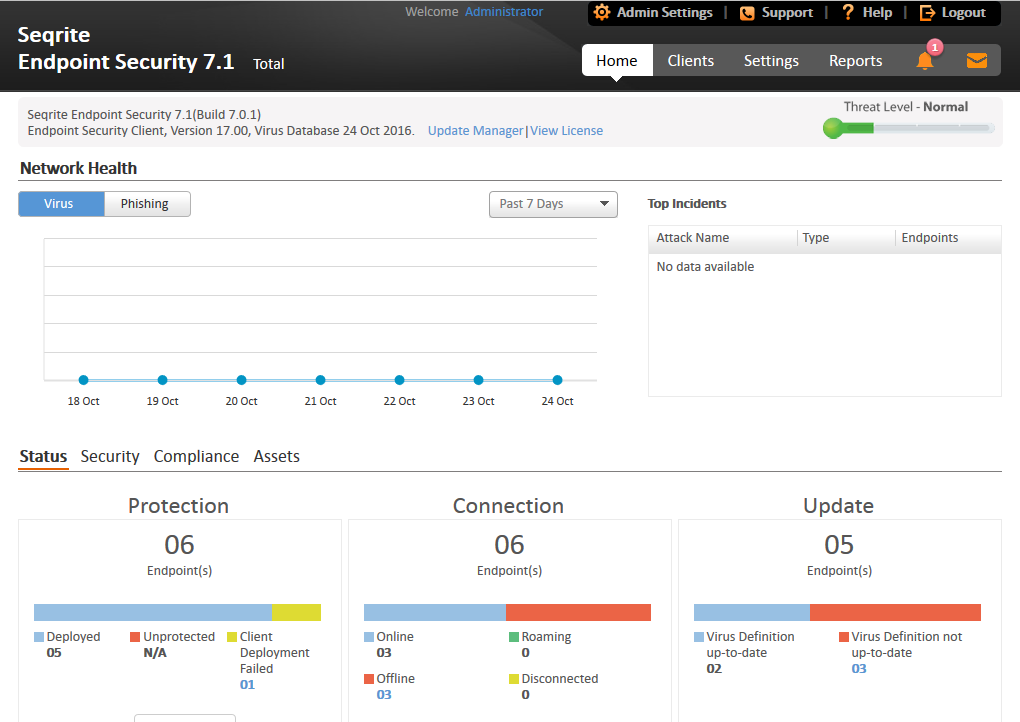Open the Clients tab

pos(690,60)
